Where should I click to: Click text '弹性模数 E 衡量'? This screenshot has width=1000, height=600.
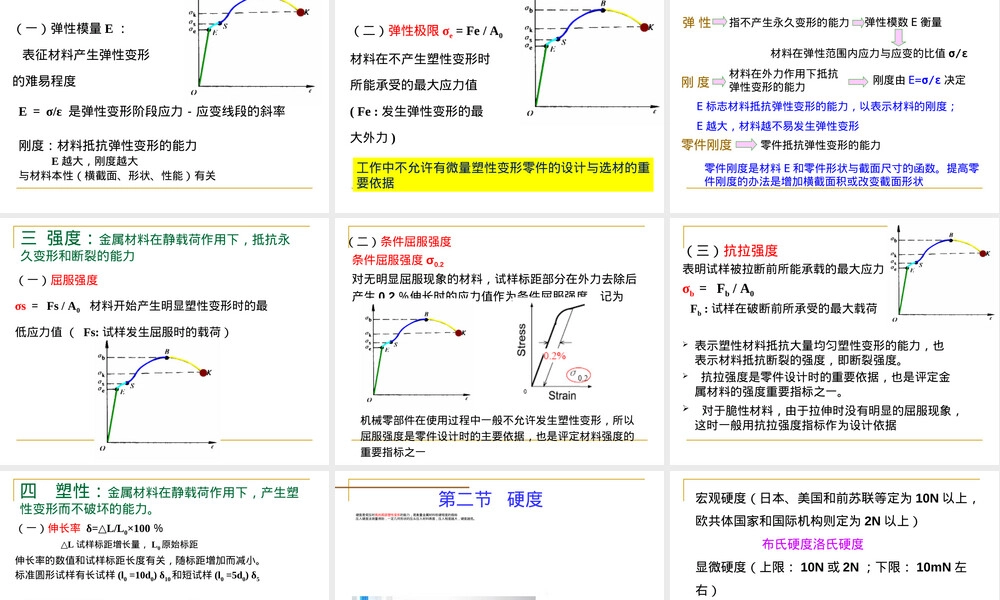903,22
